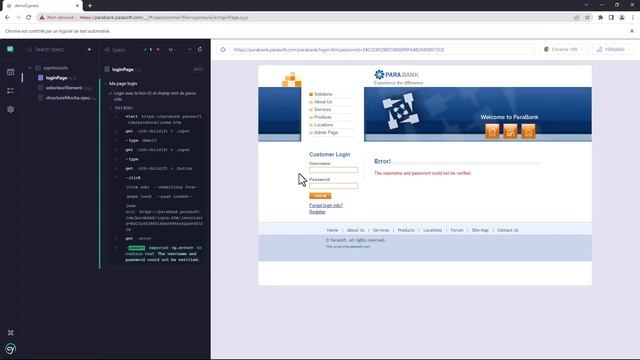640x360 pixels.
Task: Dismiss the automated test software notice
Action: [632, 31]
